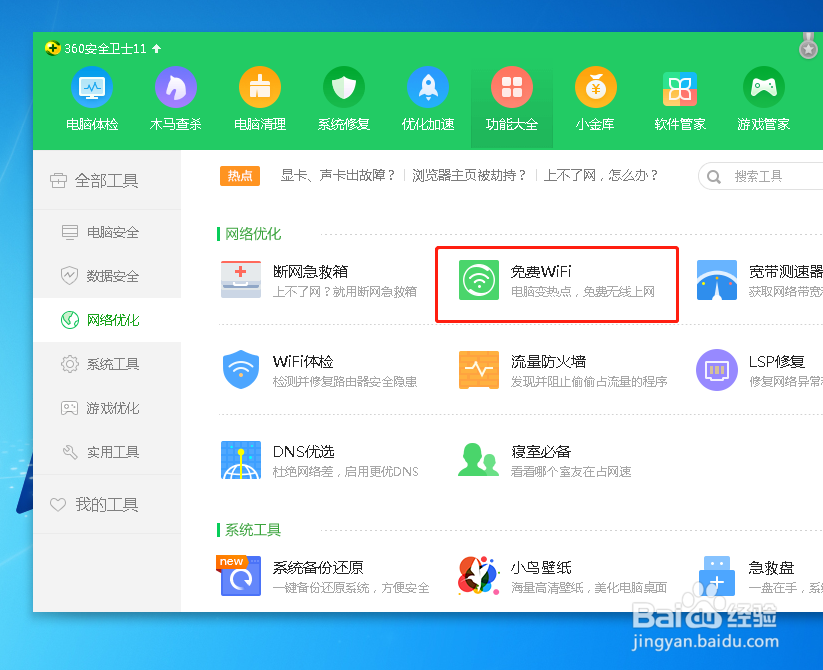Open the 流量防火墙 orange wall icon
Viewport: 823px width, 670px height.
coord(479,369)
